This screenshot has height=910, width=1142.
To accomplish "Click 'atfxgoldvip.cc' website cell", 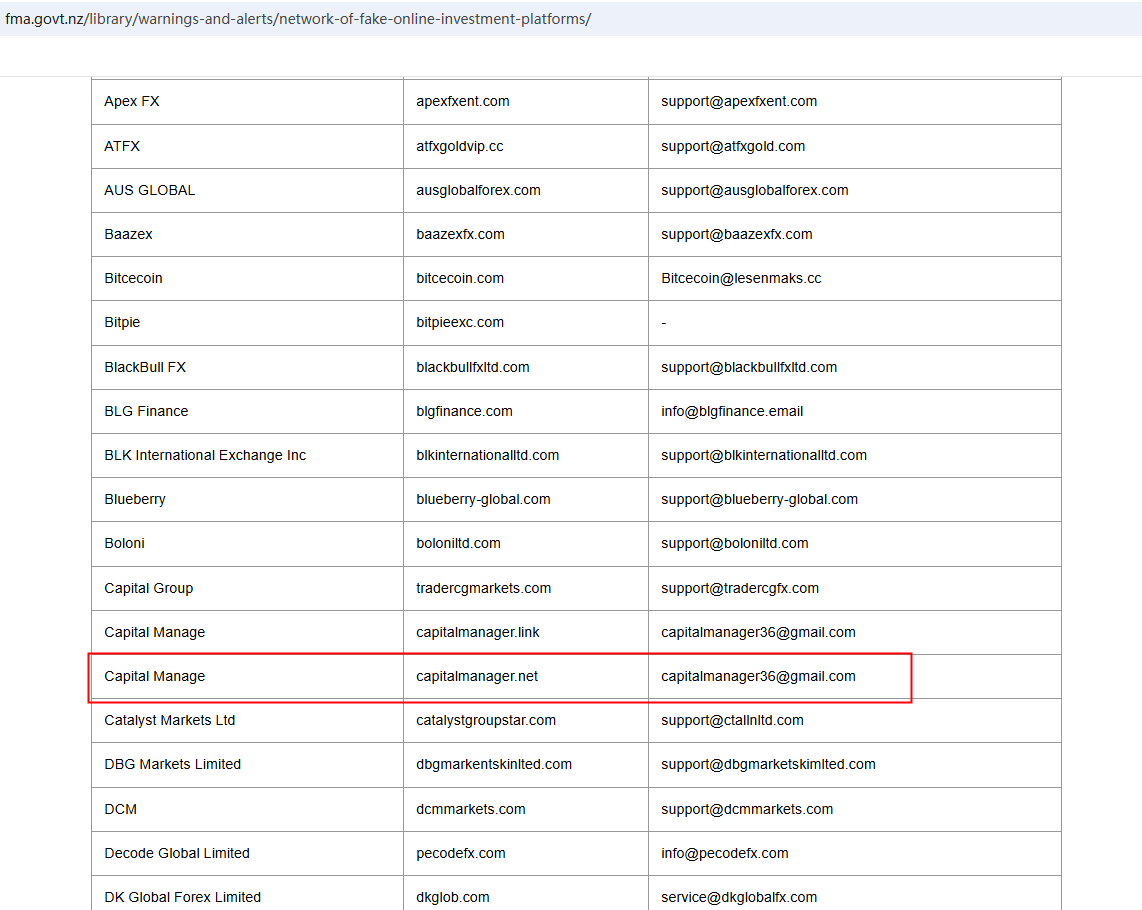I will [526, 146].
